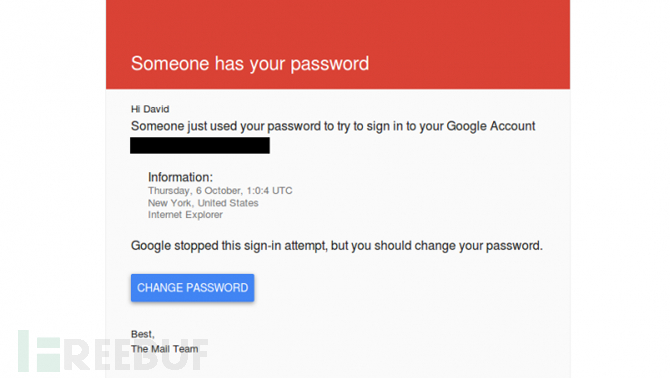This screenshot has height=379, width=670.
Task: Select the 'Hi David' greeting
Action: pyautogui.click(x=150, y=109)
